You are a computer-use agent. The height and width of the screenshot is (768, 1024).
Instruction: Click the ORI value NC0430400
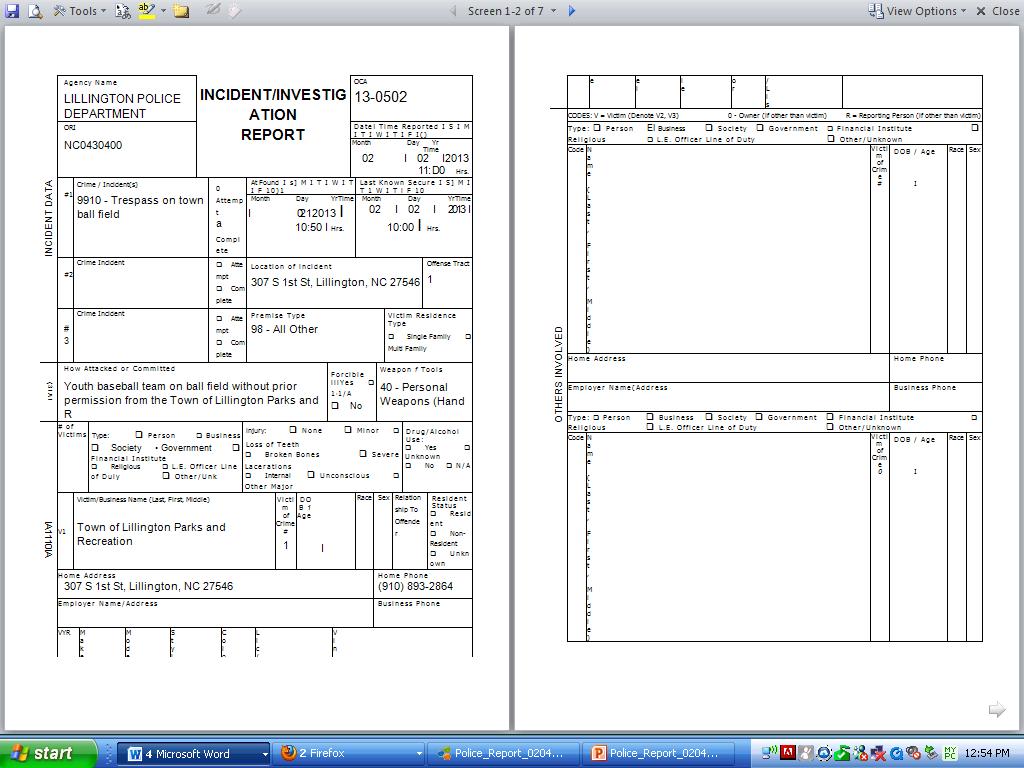pos(93,145)
